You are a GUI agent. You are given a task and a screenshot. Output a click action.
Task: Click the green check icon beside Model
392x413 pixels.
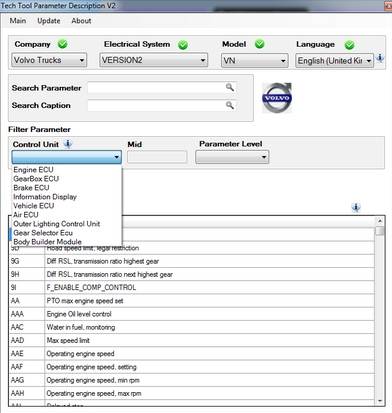259,44
